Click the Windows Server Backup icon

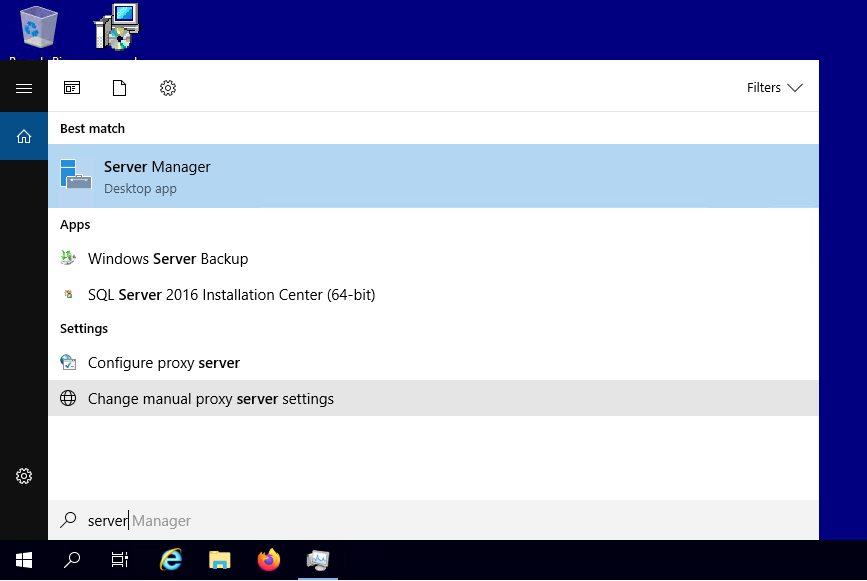point(68,258)
